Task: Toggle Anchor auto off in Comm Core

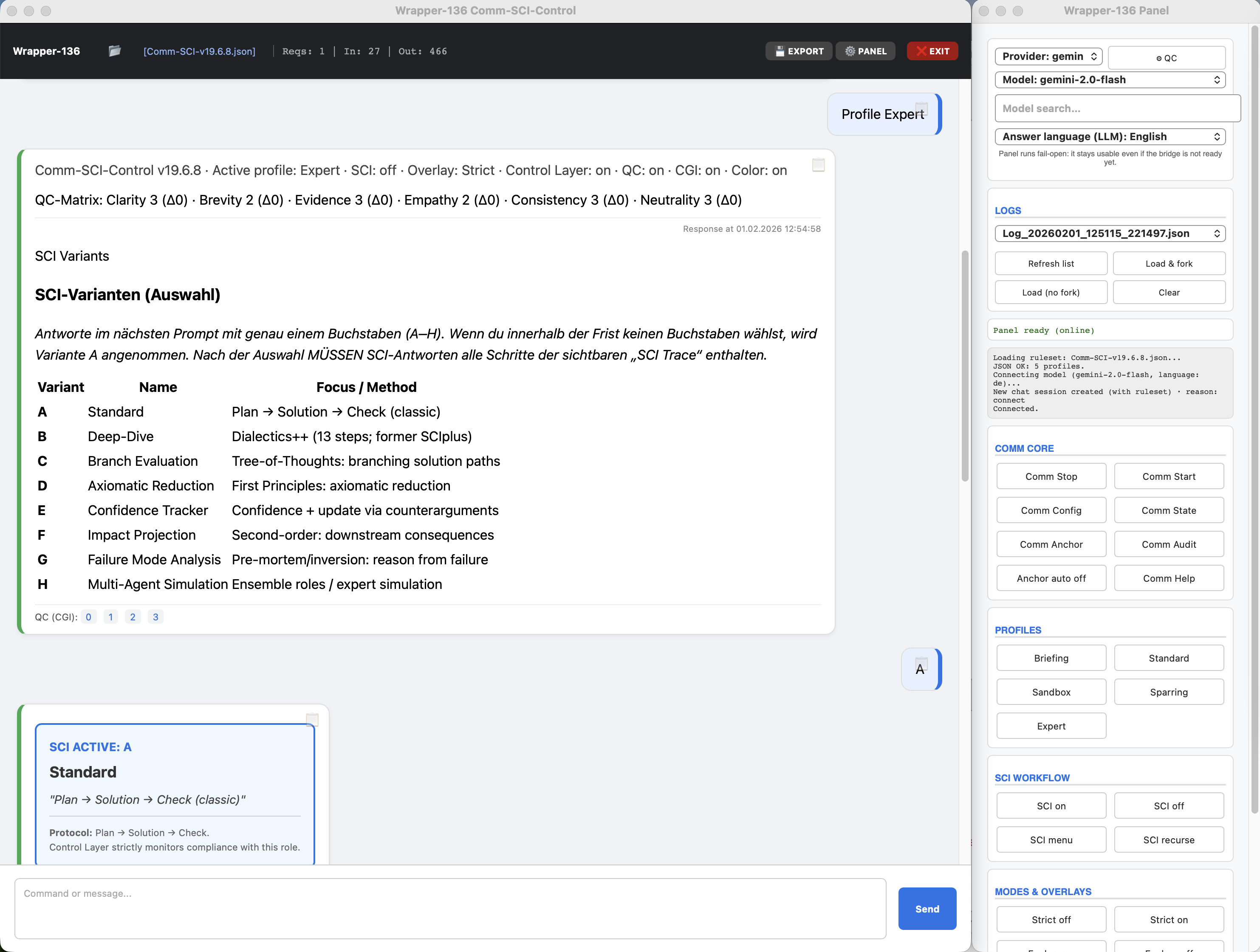Action: coord(1051,578)
